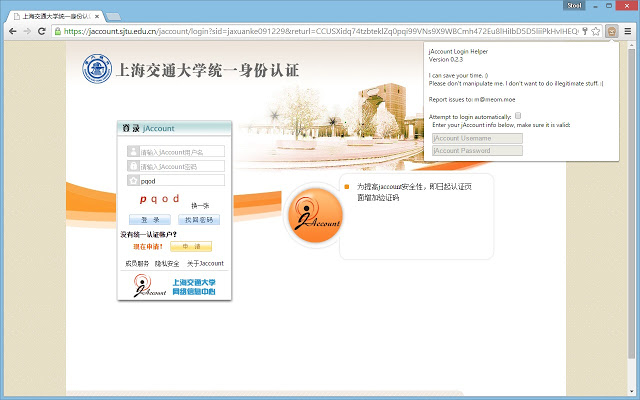
Task: Focus the jAccount Username field in the helper popup
Action: pos(477,138)
